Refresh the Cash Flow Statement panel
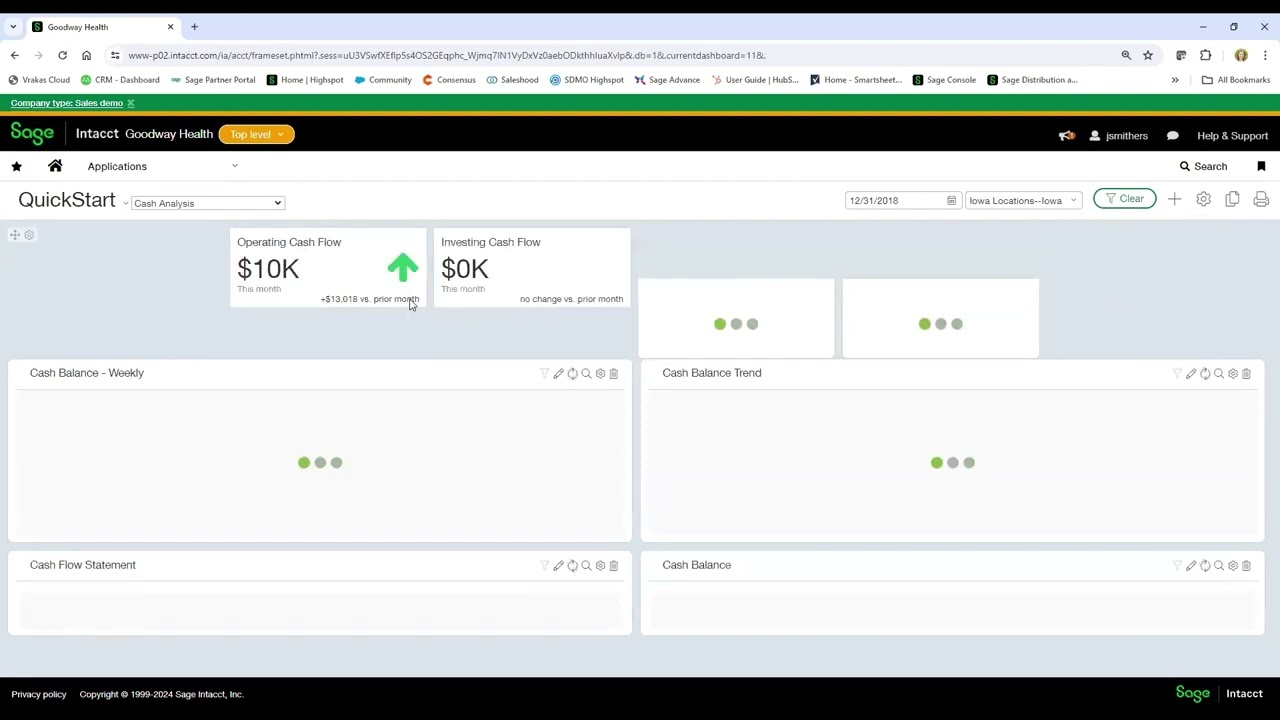Screen dimensions: 1280x720 (573, 565)
